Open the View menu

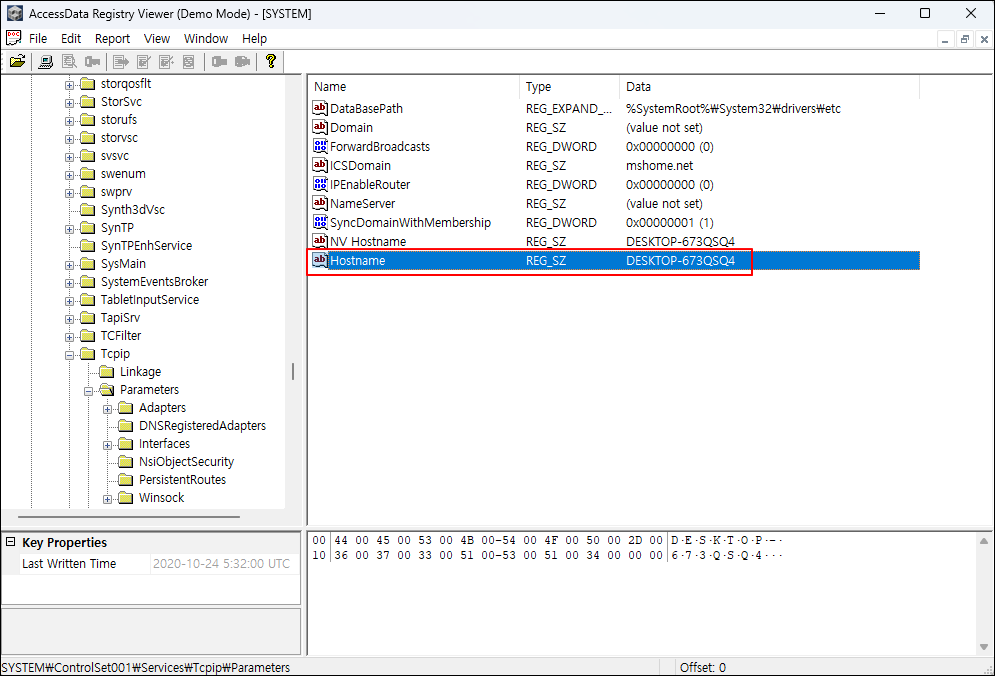click(157, 39)
